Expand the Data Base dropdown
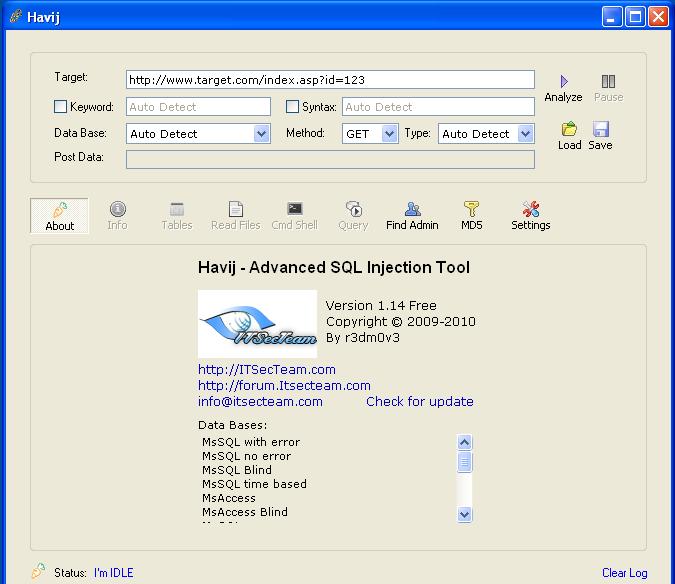Image resolution: width=675 pixels, height=584 pixels. pyautogui.click(x=261, y=134)
